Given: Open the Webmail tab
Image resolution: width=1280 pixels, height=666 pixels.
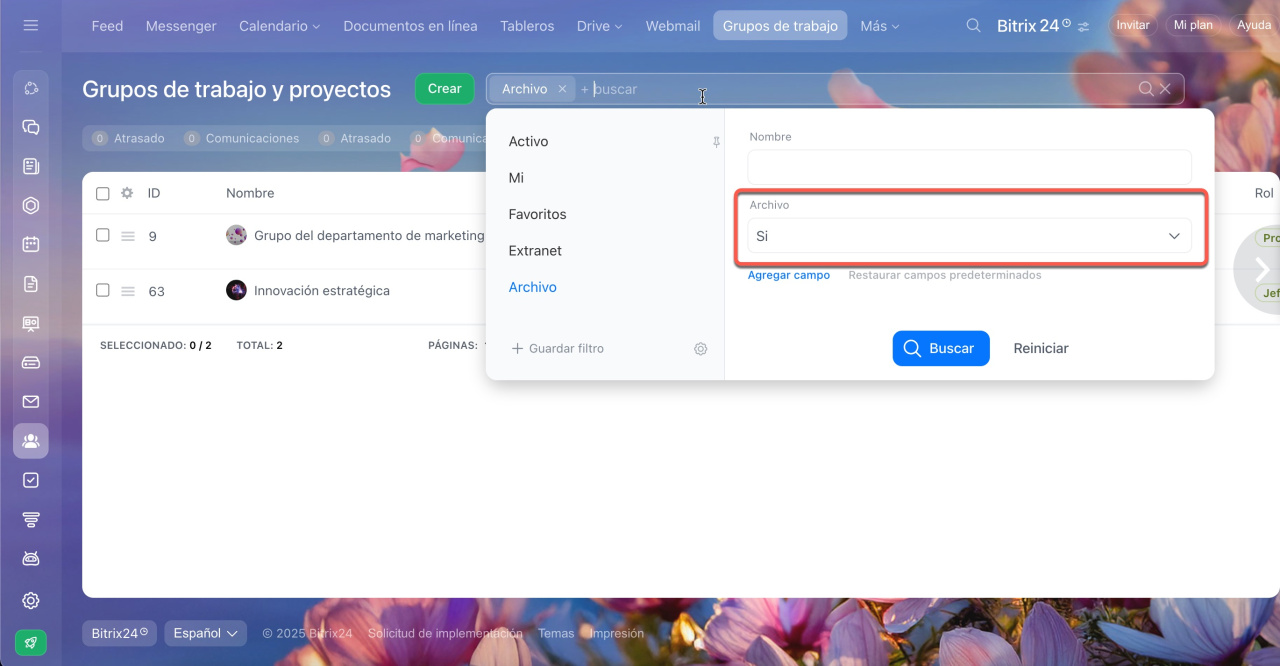Looking at the screenshot, I should 673,26.
